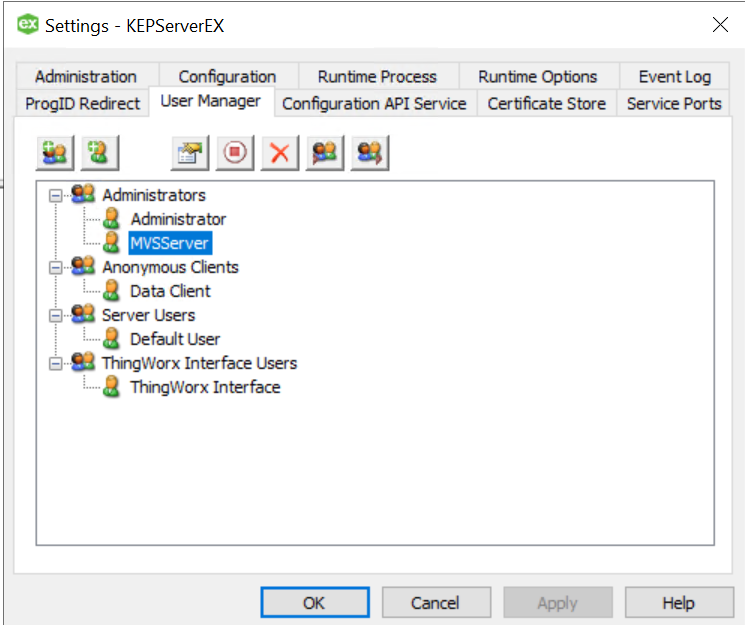Screen dimensions: 745x625
Task: Select the Default User label
Action: pyautogui.click(x=175, y=339)
